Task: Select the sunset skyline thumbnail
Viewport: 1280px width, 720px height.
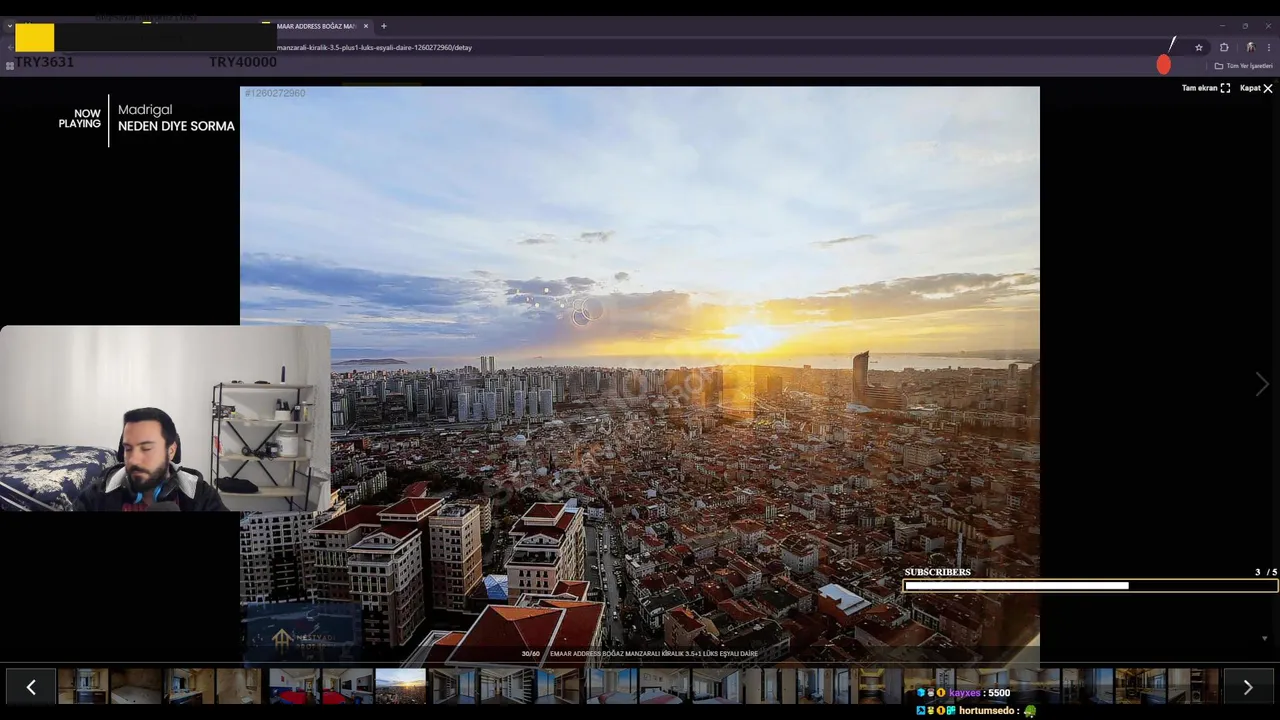Action: pos(400,686)
